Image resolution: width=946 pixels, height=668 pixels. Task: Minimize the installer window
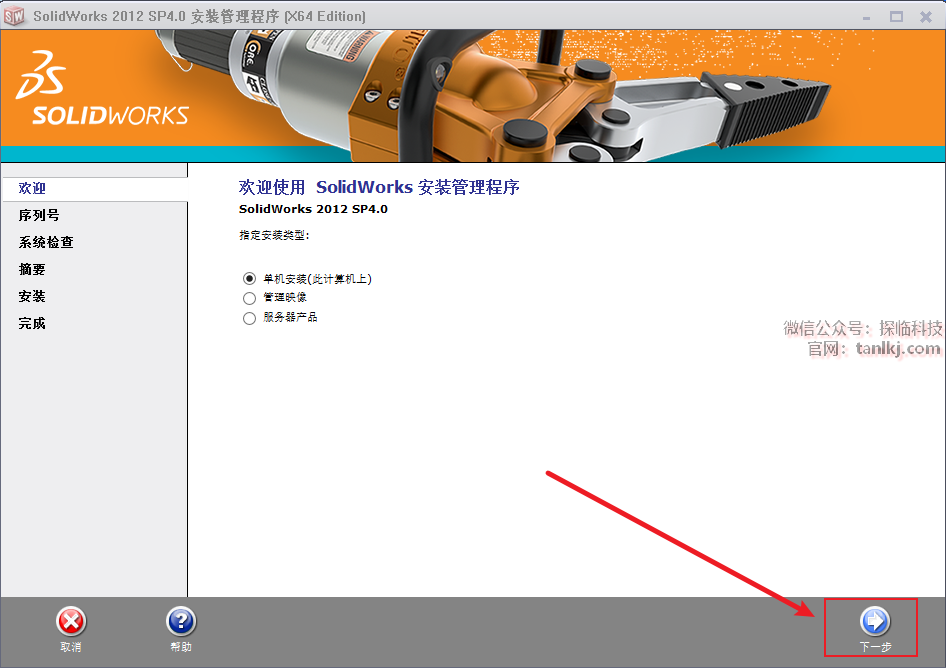(866, 17)
